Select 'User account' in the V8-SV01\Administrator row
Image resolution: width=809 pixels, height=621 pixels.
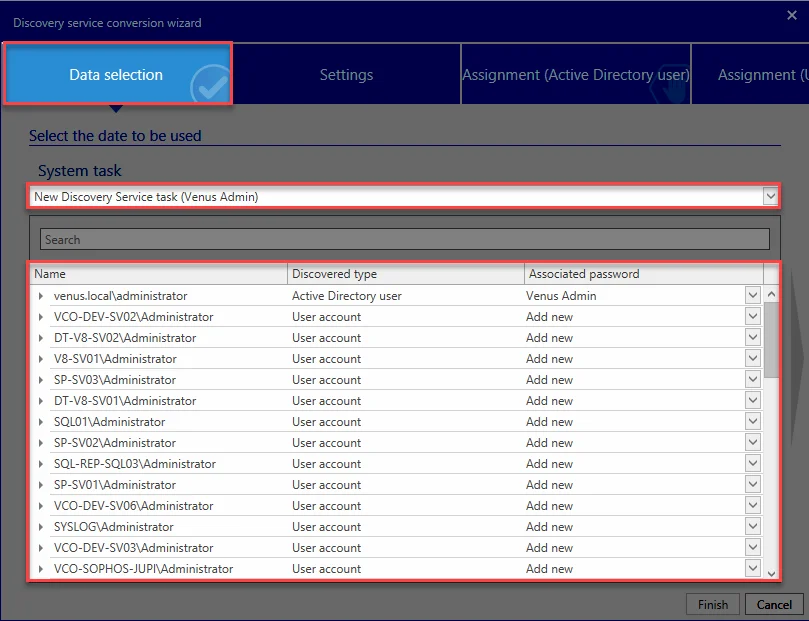pos(326,358)
